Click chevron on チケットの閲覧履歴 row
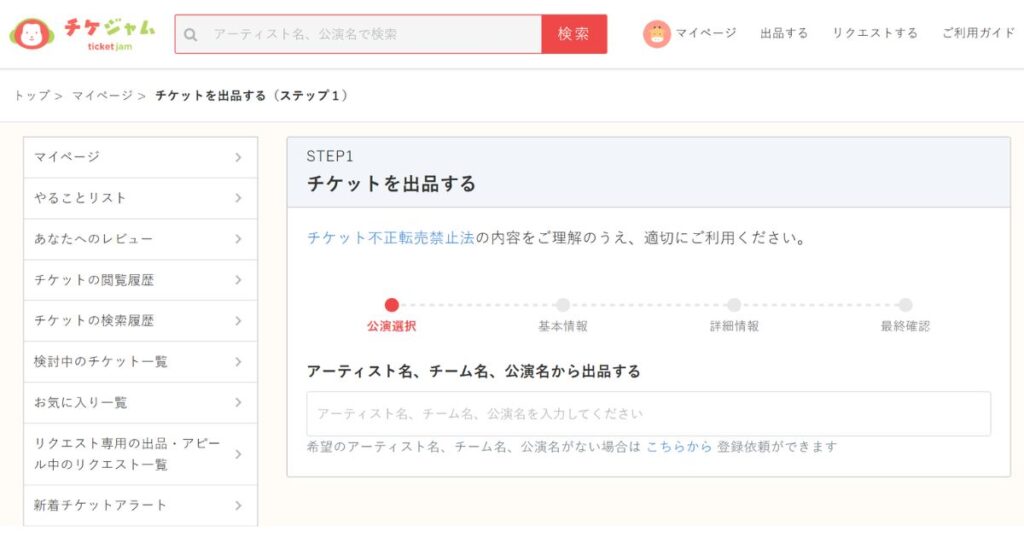Image resolution: width=1024 pixels, height=538 pixels. (238, 280)
